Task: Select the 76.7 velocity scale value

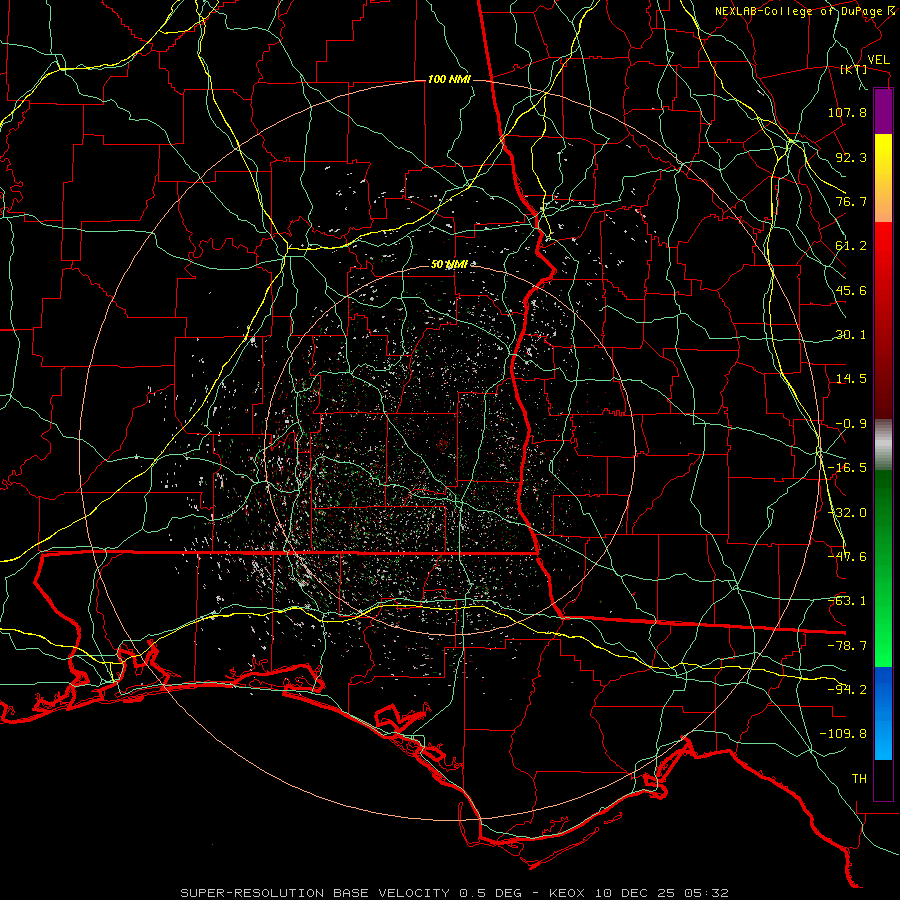Action: click(x=851, y=201)
